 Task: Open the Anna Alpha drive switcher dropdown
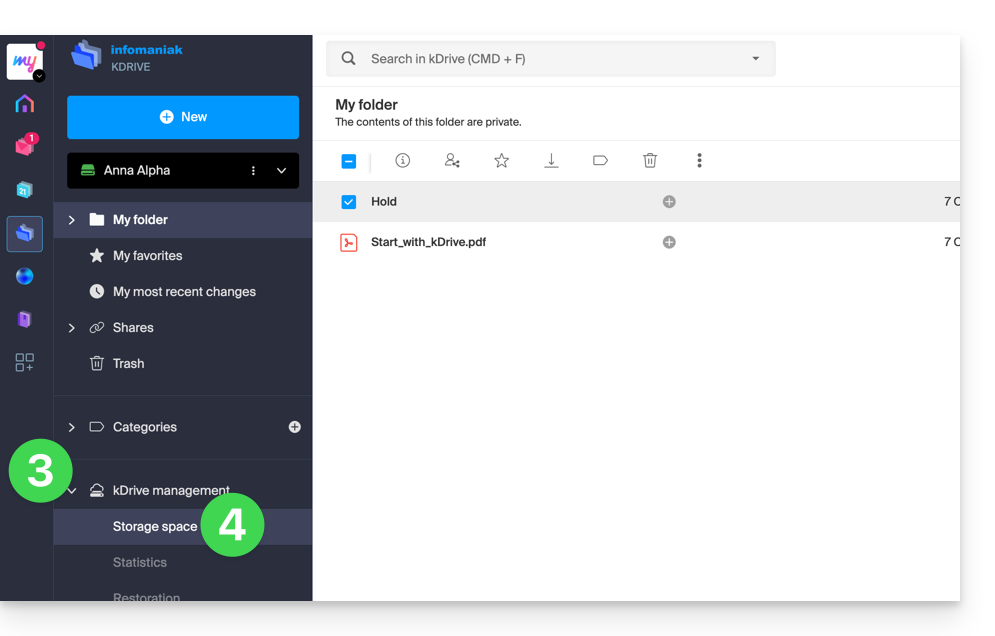click(x=281, y=171)
